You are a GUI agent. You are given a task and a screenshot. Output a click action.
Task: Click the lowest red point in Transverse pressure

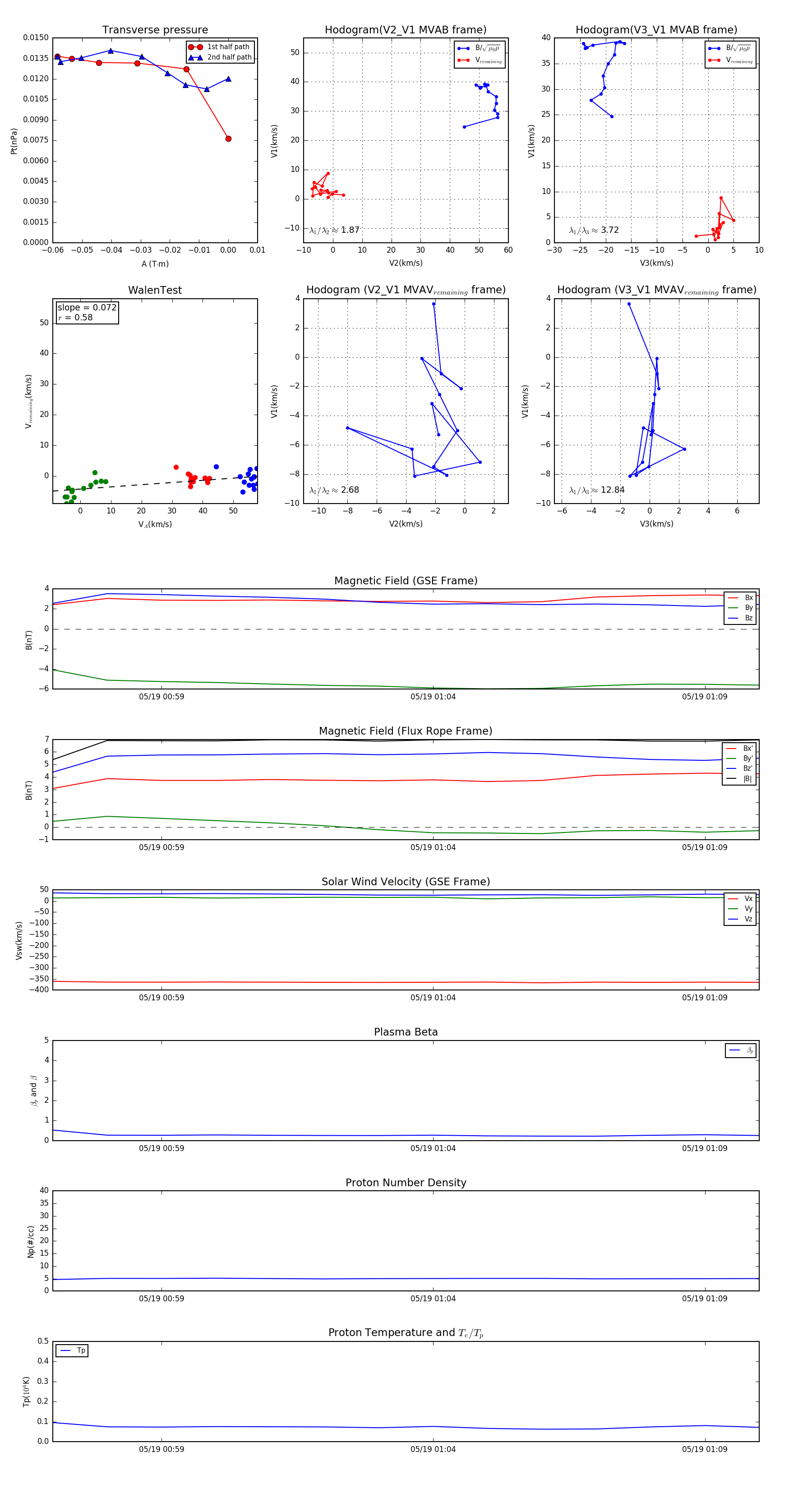click(x=228, y=139)
